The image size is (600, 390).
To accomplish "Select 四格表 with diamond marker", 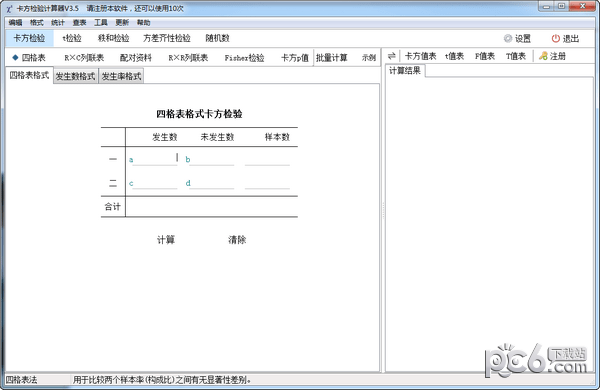I will click(29, 58).
